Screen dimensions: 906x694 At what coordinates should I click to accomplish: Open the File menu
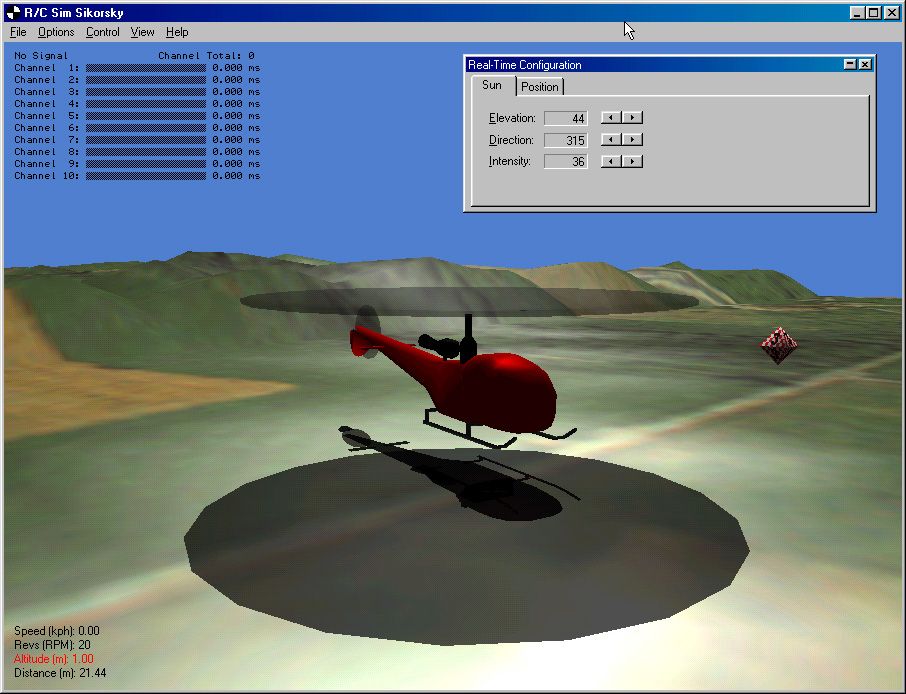coord(17,31)
